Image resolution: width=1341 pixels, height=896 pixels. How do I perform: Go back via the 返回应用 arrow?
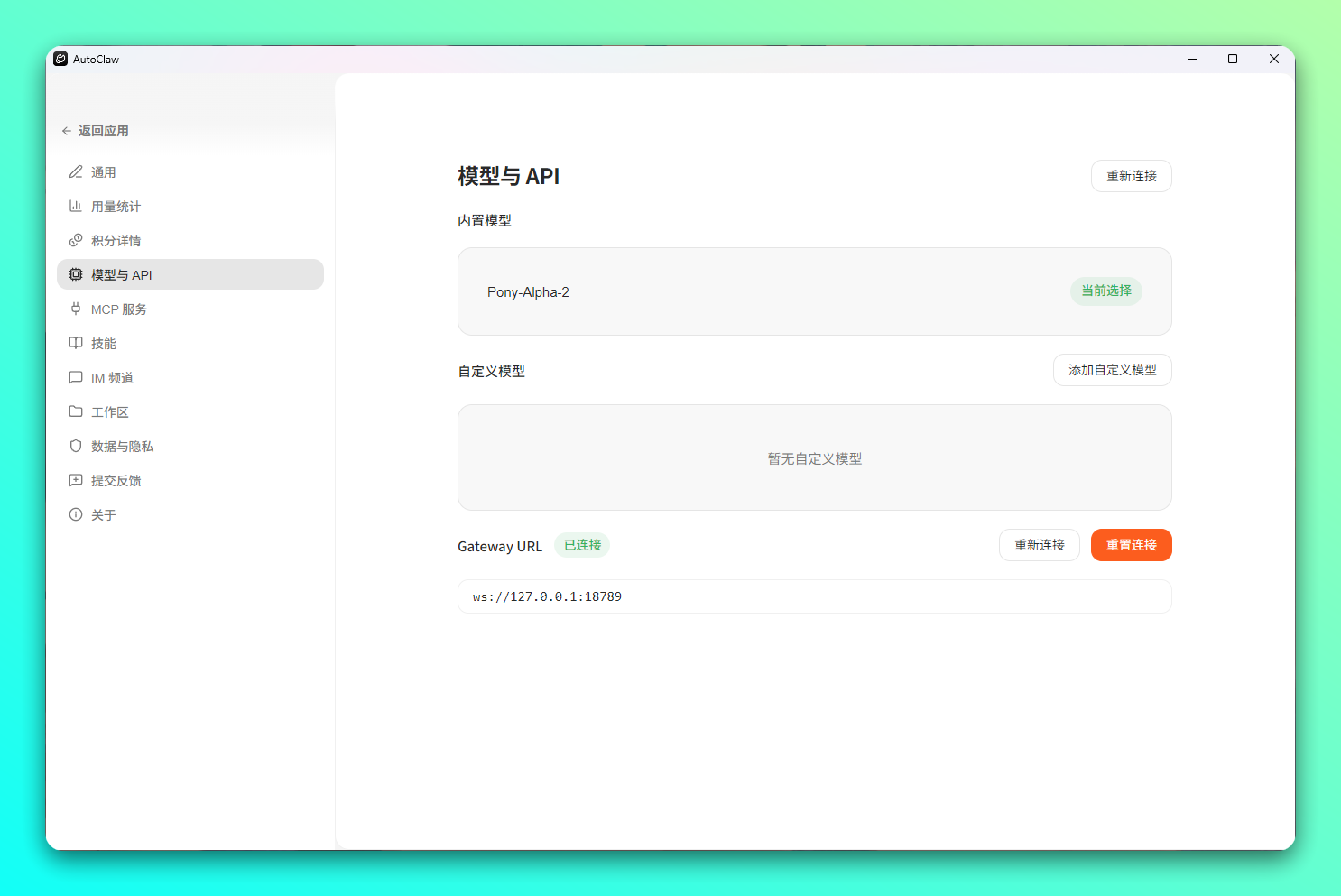[67, 131]
